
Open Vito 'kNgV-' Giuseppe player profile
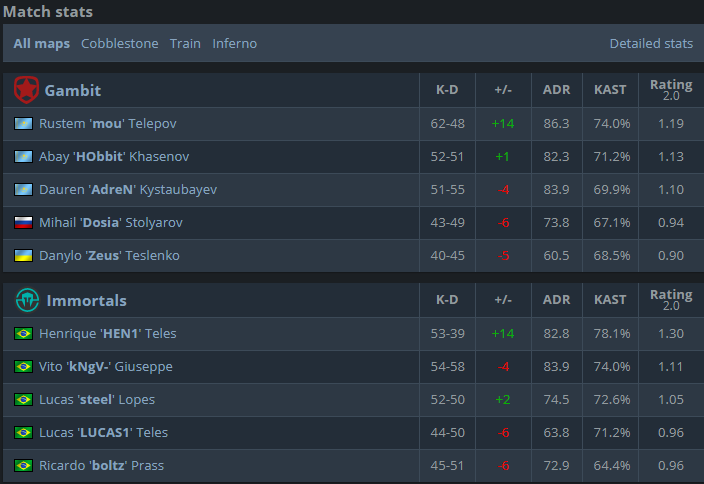(106, 366)
